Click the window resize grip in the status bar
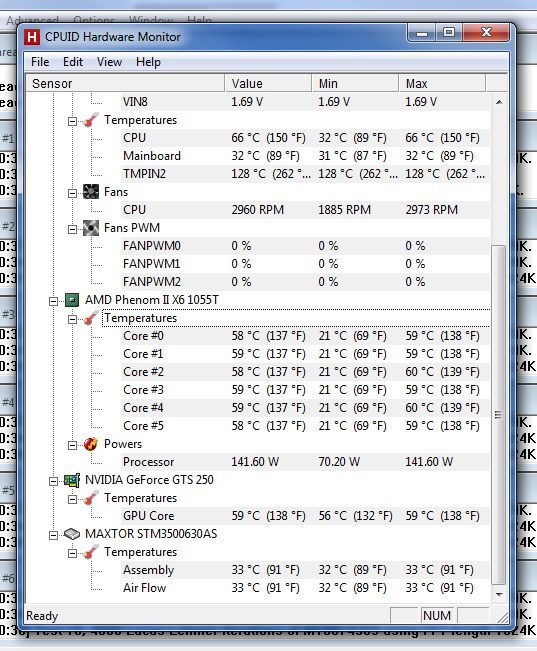This screenshot has width=537, height=651. coord(503,617)
